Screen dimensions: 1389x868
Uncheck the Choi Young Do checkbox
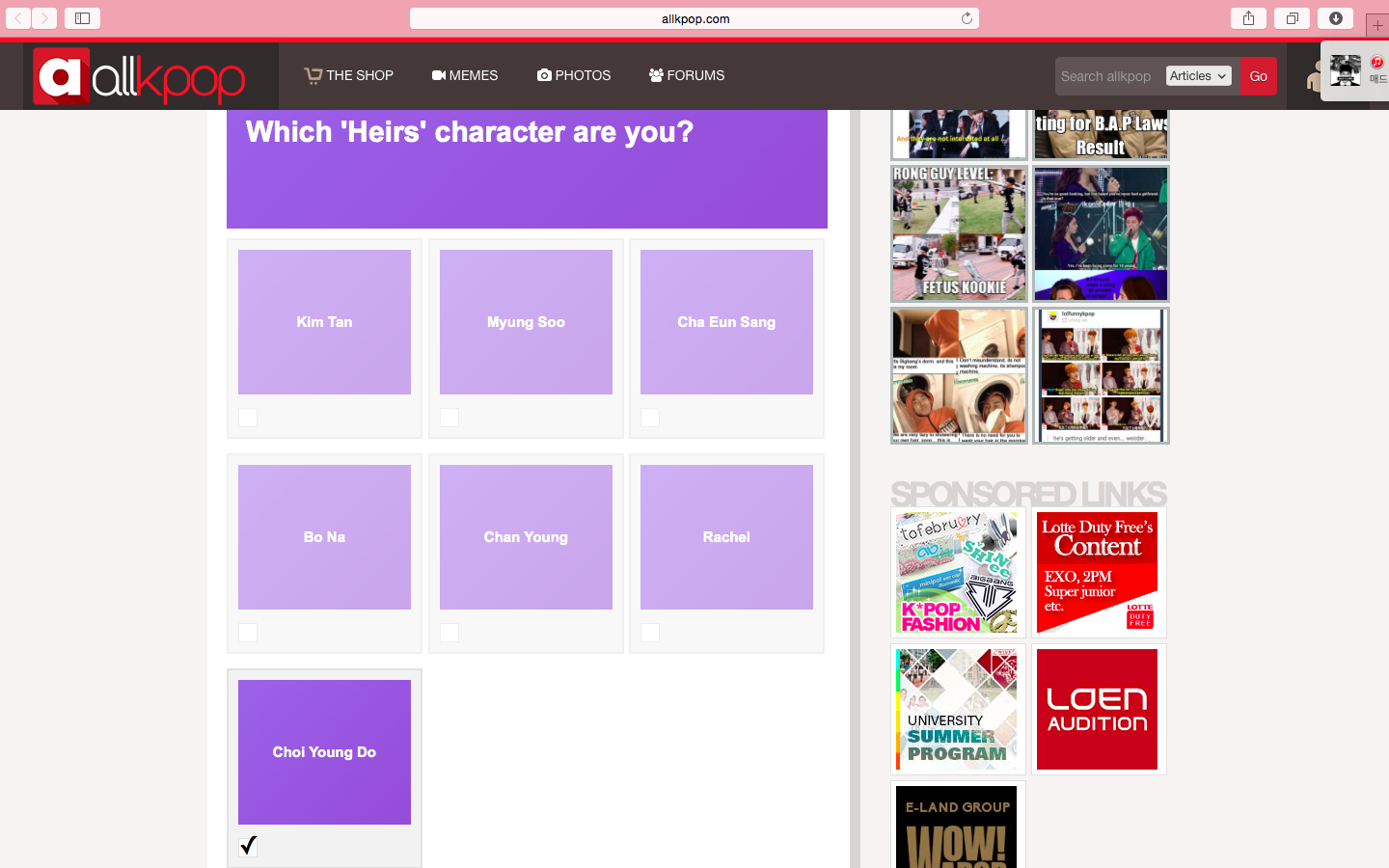click(248, 846)
